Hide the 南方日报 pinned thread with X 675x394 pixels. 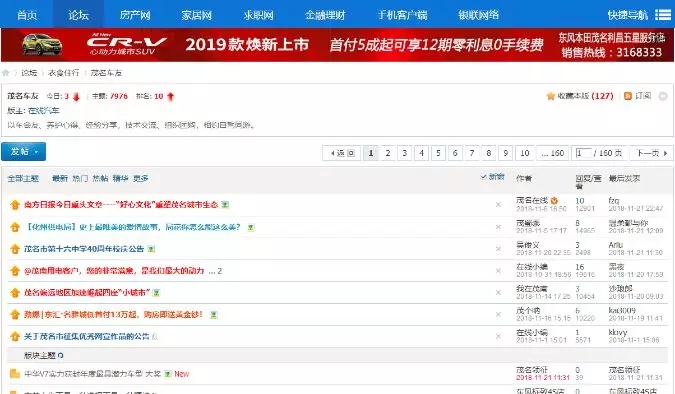(x=498, y=205)
